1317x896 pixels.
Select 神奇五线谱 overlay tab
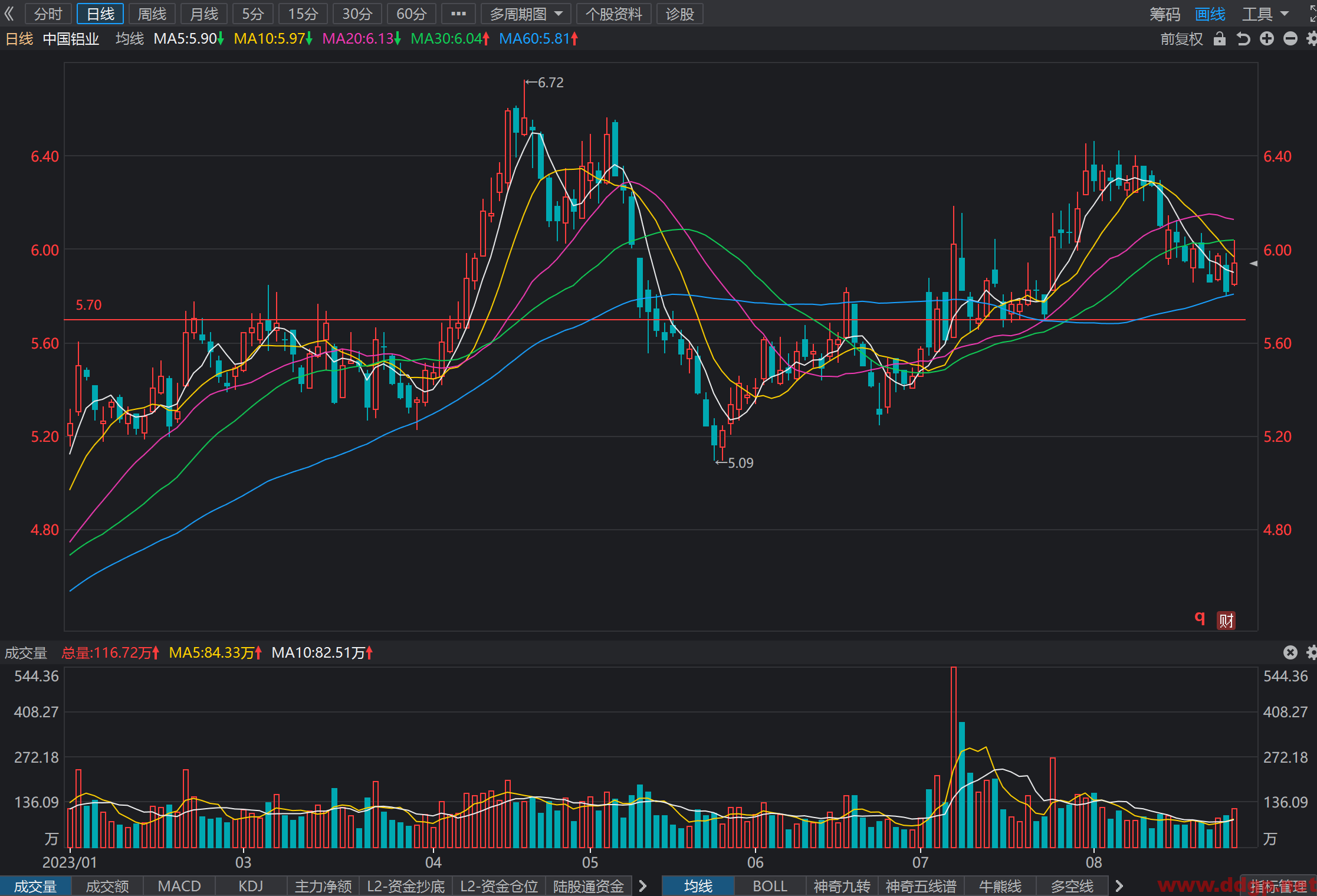[x=921, y=886]
